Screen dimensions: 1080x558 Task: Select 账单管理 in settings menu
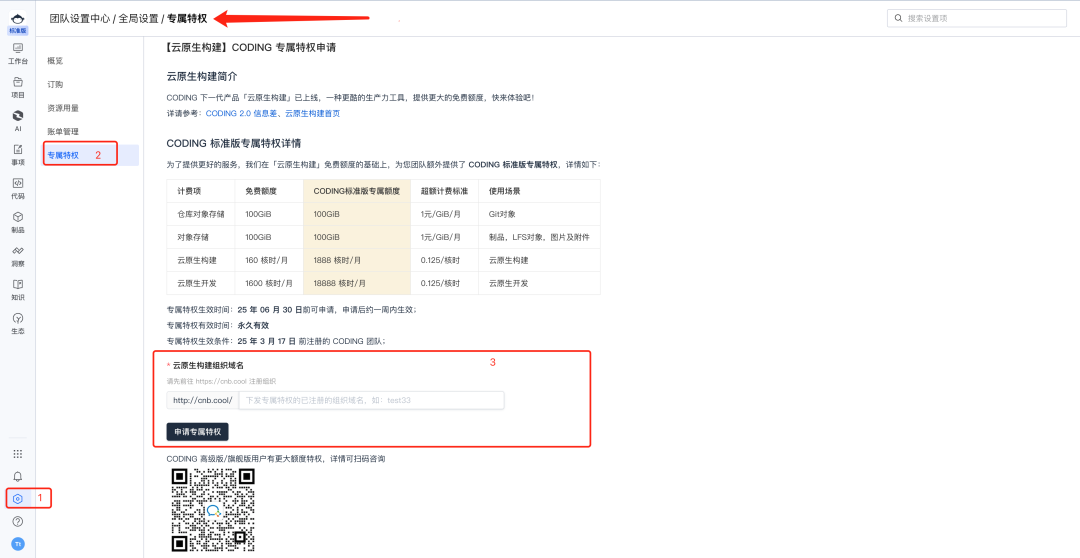(63, 132)
